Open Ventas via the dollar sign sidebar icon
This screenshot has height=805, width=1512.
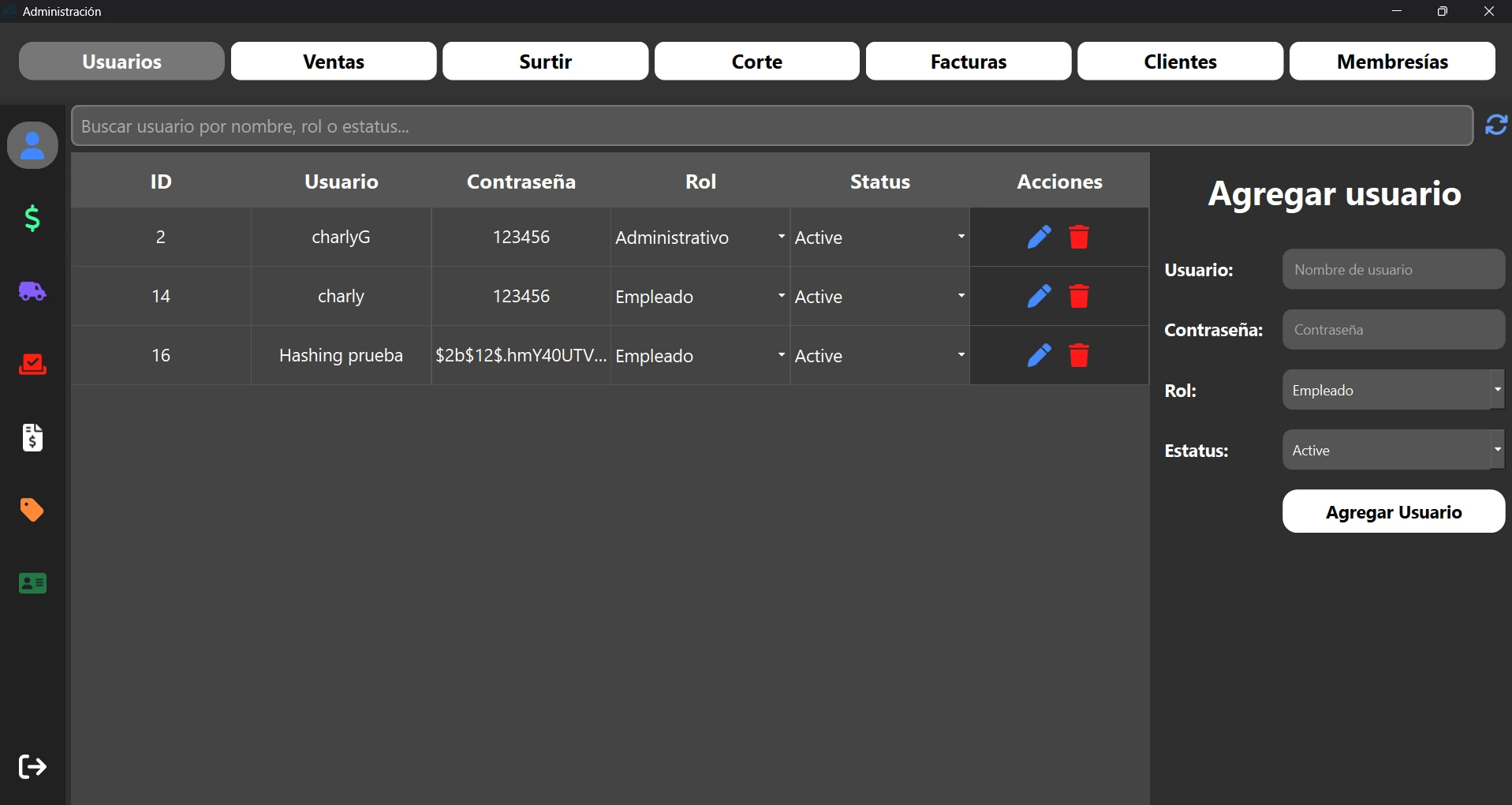pyautogui.click(x=32, y=219)
